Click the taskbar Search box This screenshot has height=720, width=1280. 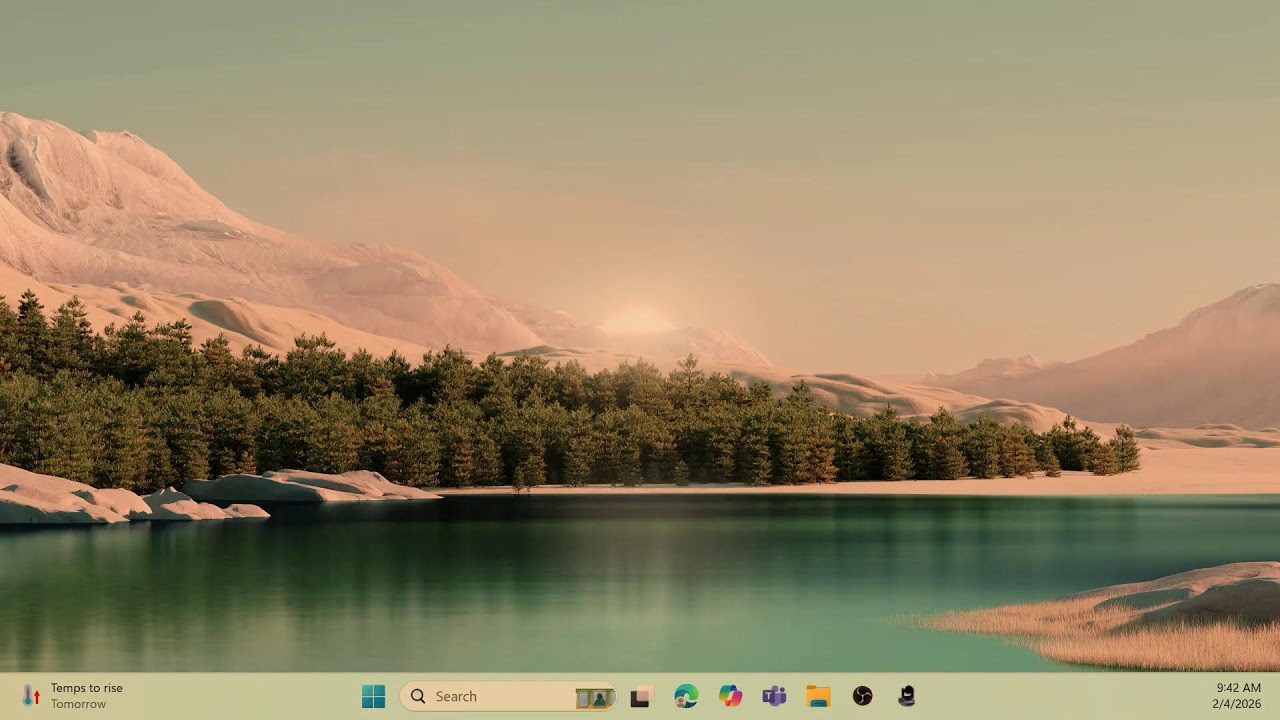[508, 696]
